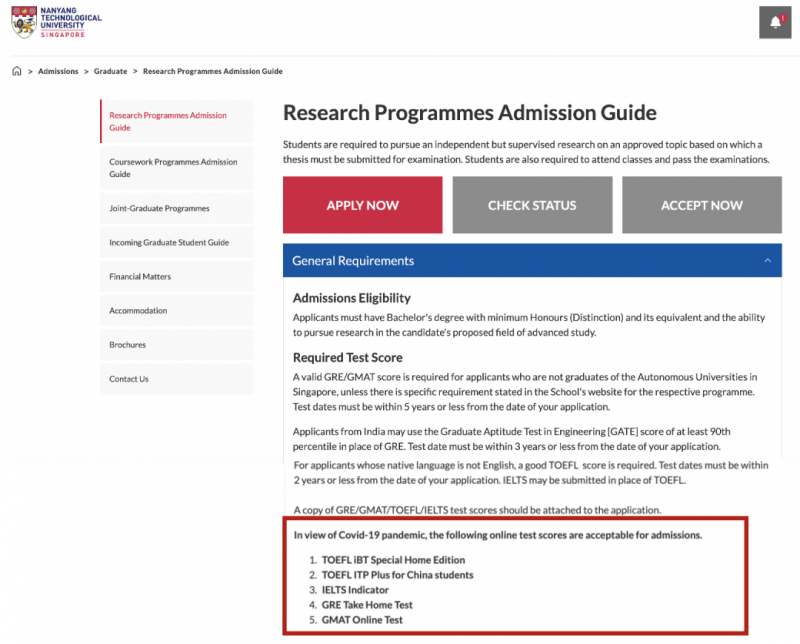Image resolution: width=800 pixels, height=644 pixels.
Task: Open Coursework Programmes Admission Guide sidebar item
Action: (x=177, y=168)
